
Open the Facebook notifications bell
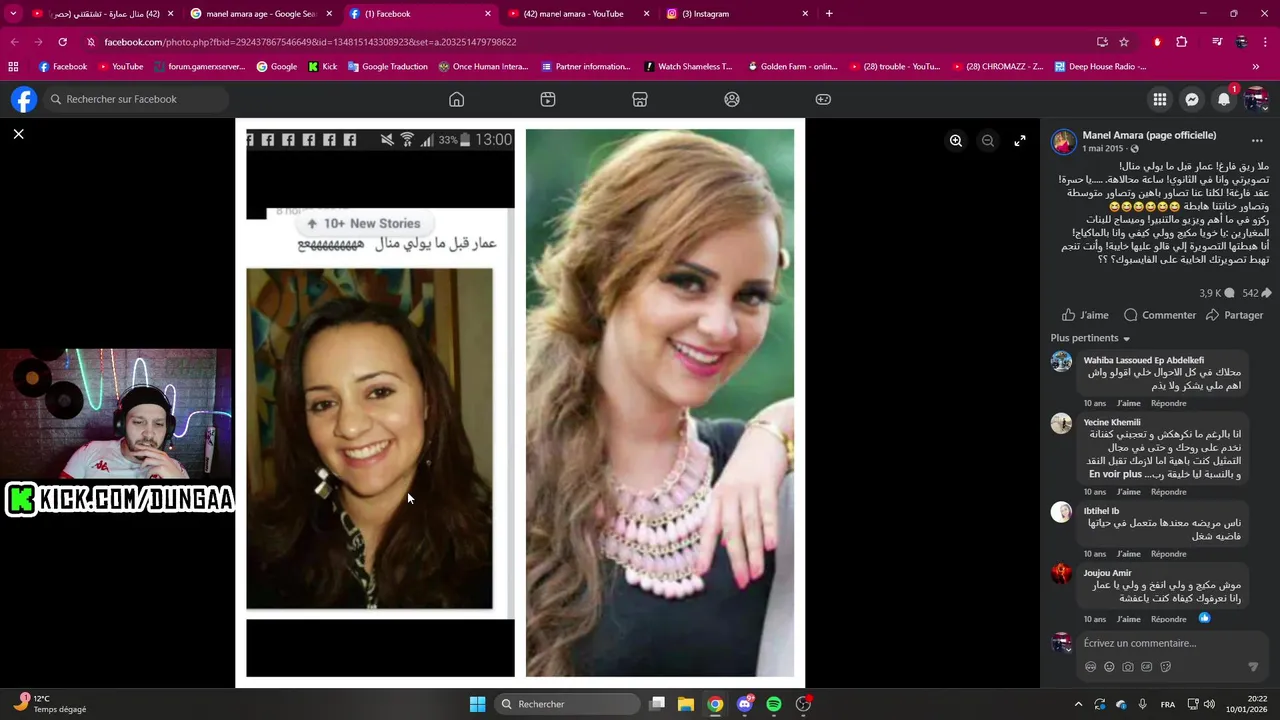point(1224,99)
